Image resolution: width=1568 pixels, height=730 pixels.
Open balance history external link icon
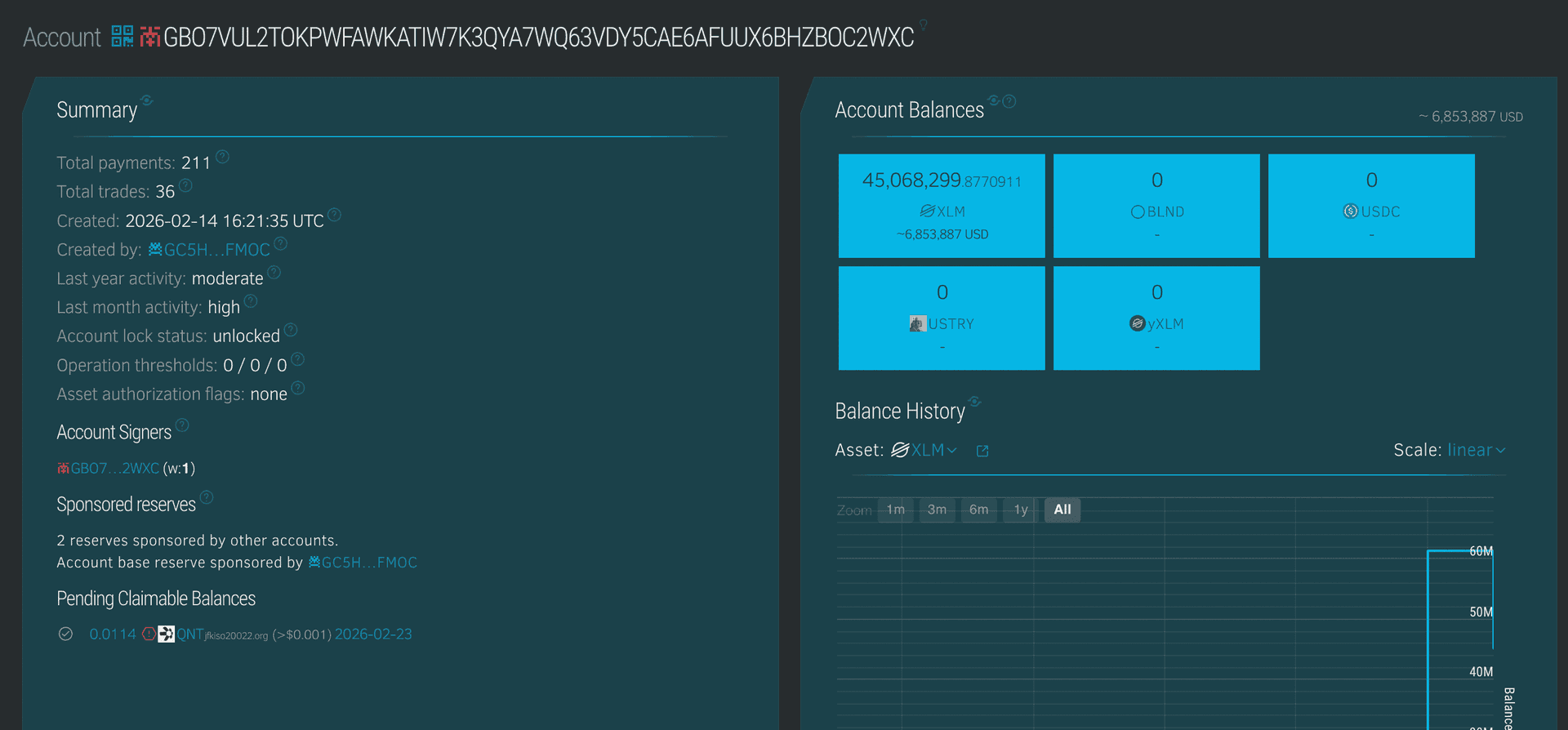[x=982, y=451]
